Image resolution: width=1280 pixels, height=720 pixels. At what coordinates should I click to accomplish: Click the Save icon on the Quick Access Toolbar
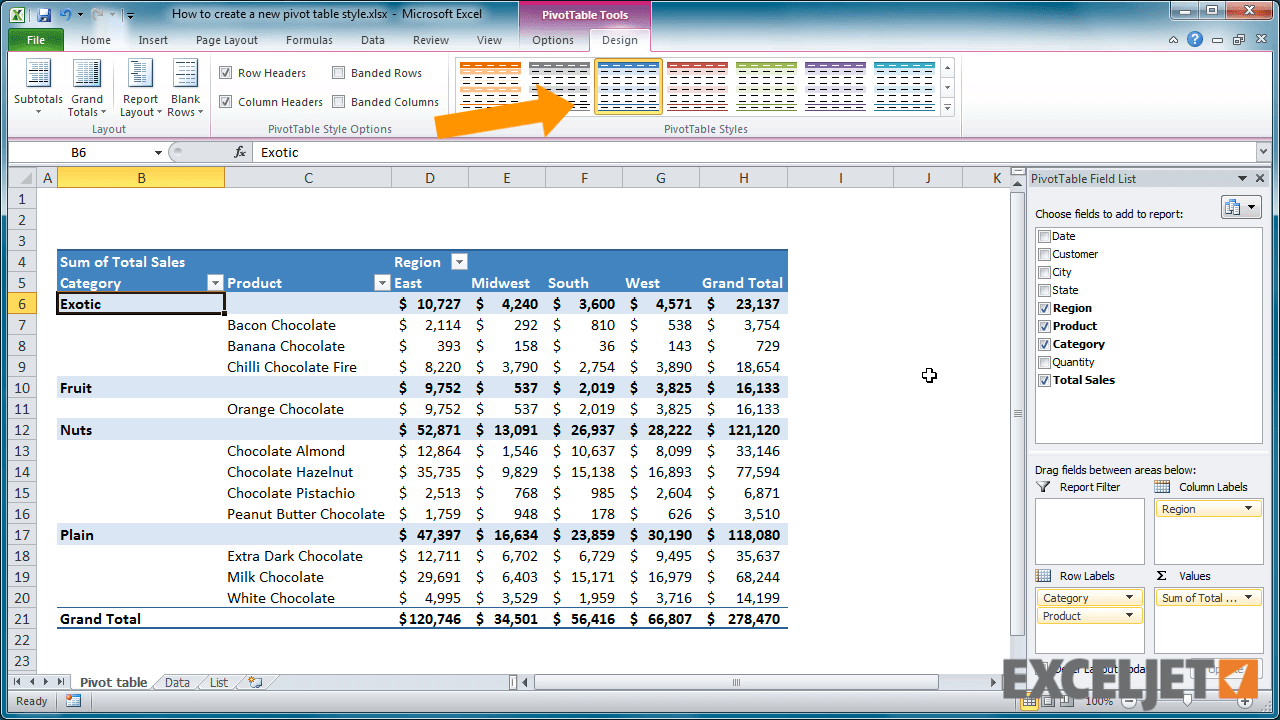(41, 14)
